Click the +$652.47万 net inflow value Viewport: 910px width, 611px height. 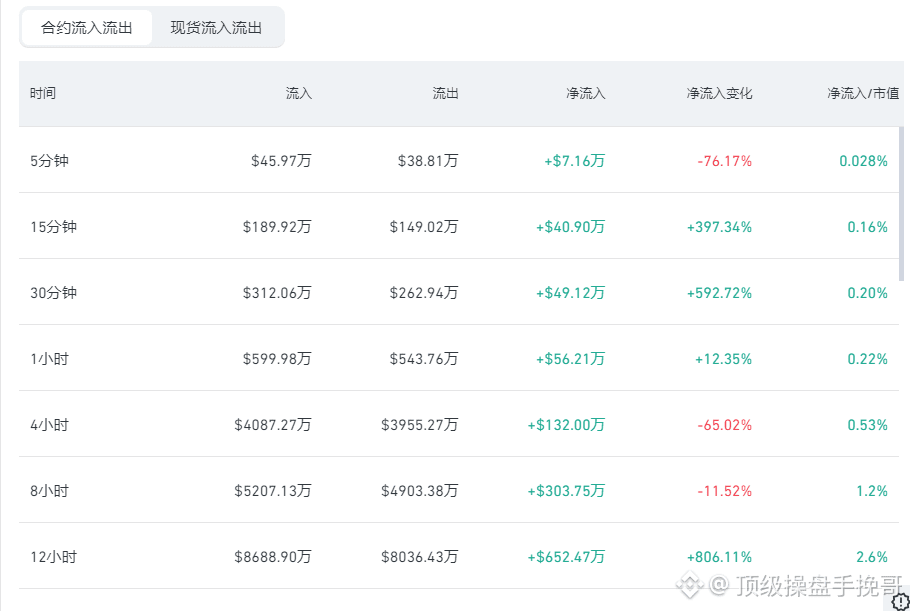[566, 557]
